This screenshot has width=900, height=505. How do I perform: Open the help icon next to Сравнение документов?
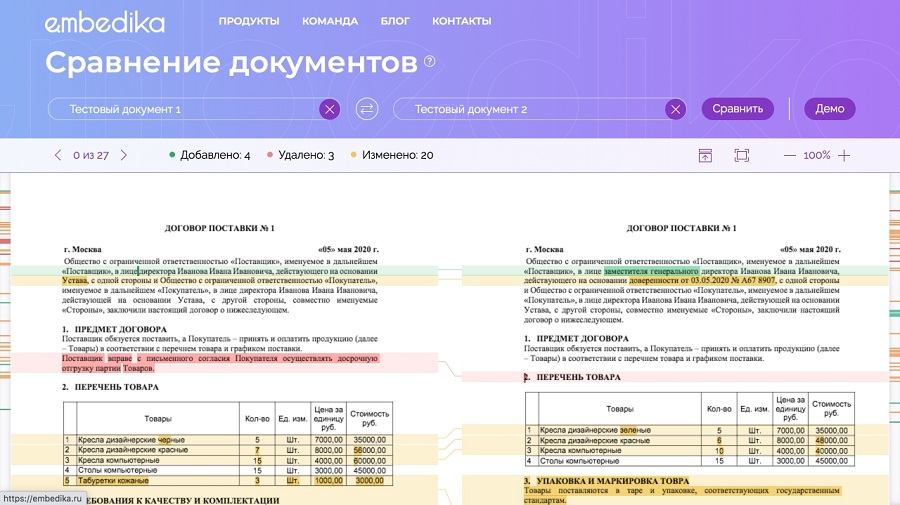[x=430, y=62]
